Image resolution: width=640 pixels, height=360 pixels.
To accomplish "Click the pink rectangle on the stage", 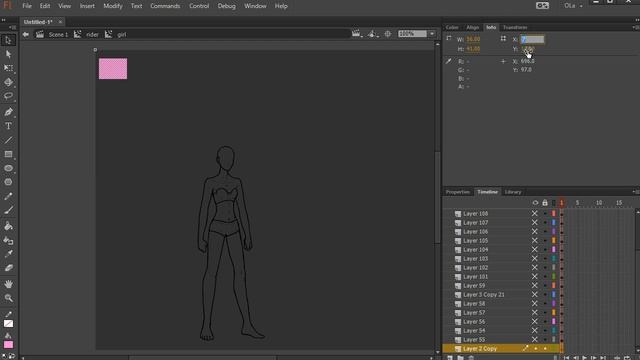I will pyautogui.click(x=113, y=69).
